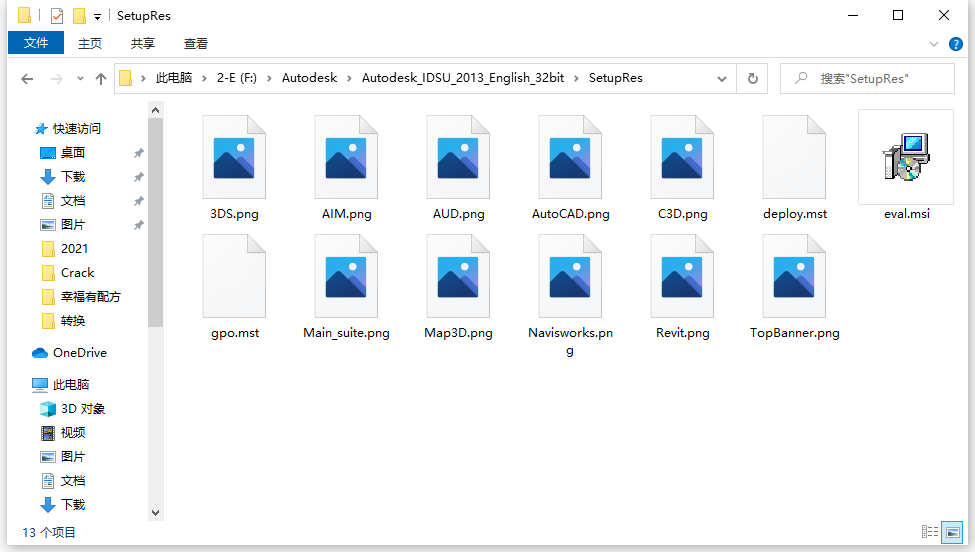Viewport: 975px width, 552px height.
Task: Expand the address bar history dropdown
Action: (x=722, y=79)
